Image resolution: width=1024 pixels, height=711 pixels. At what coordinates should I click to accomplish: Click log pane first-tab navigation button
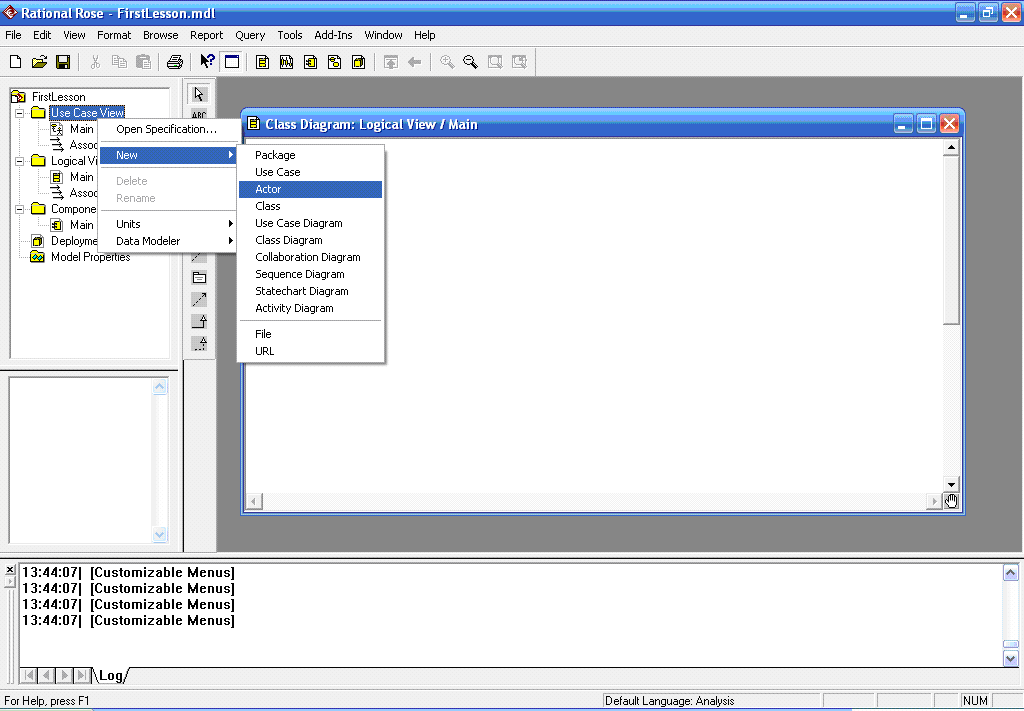click(x=29, y=675)
